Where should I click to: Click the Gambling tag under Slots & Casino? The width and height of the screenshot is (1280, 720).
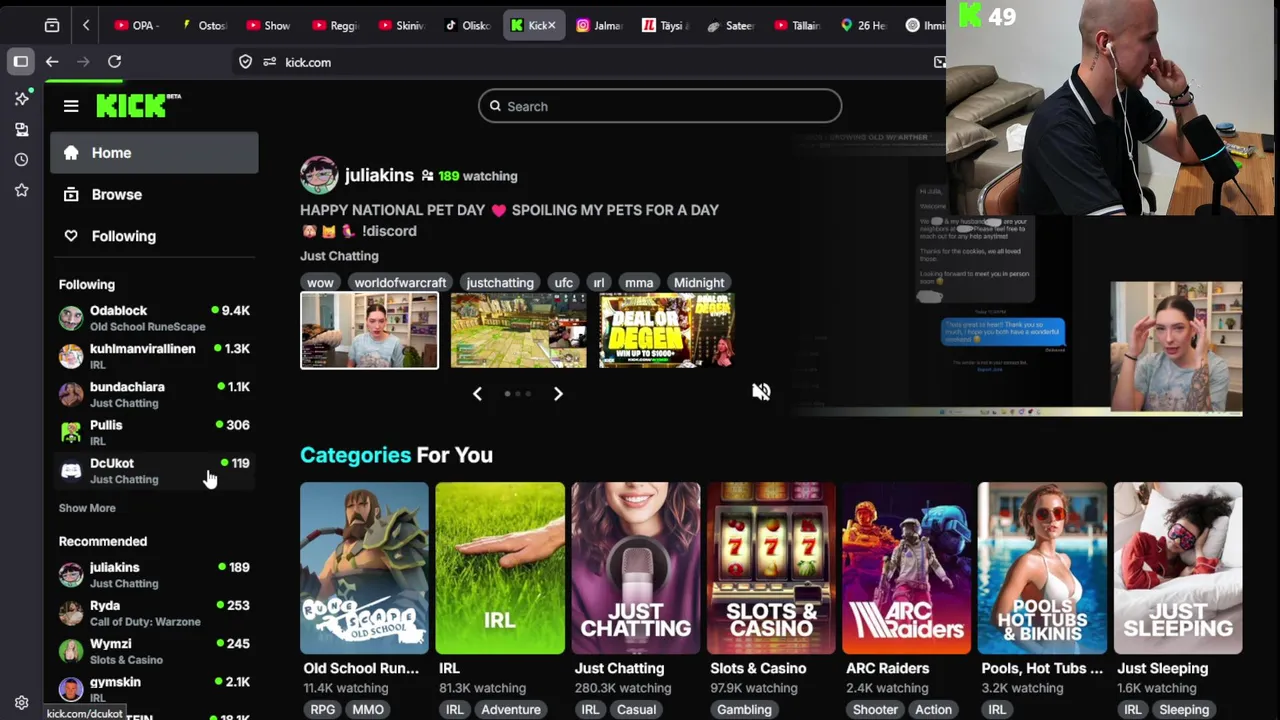(x=744, y=709)
